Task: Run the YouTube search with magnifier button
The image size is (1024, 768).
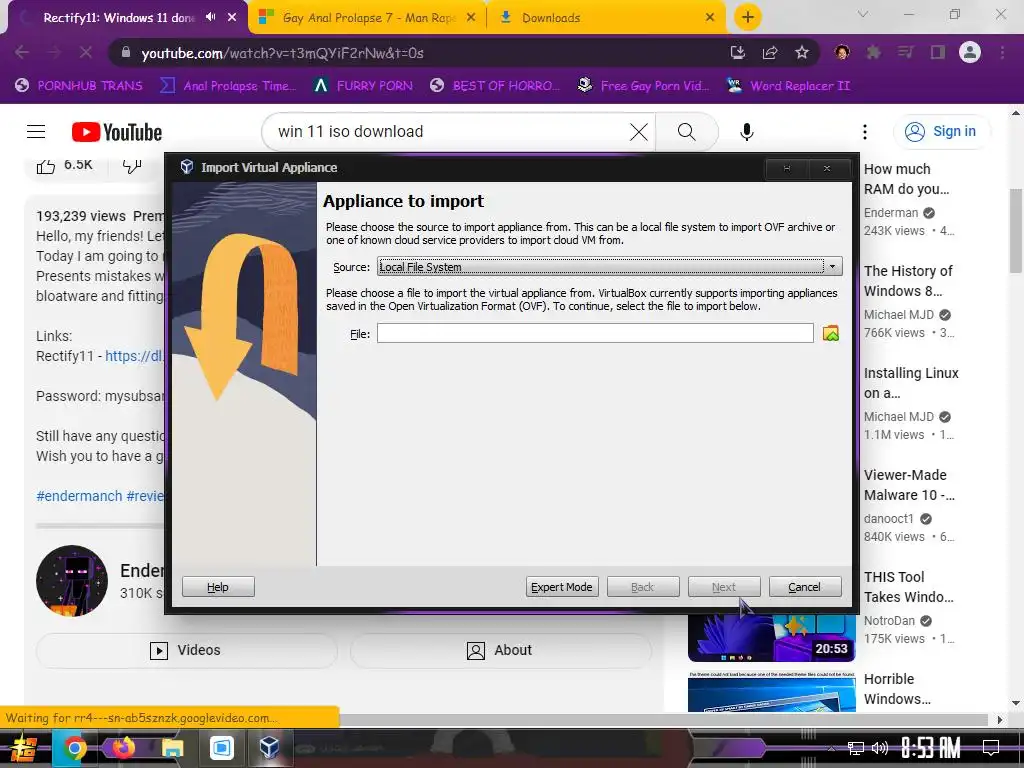Action: 686,132
